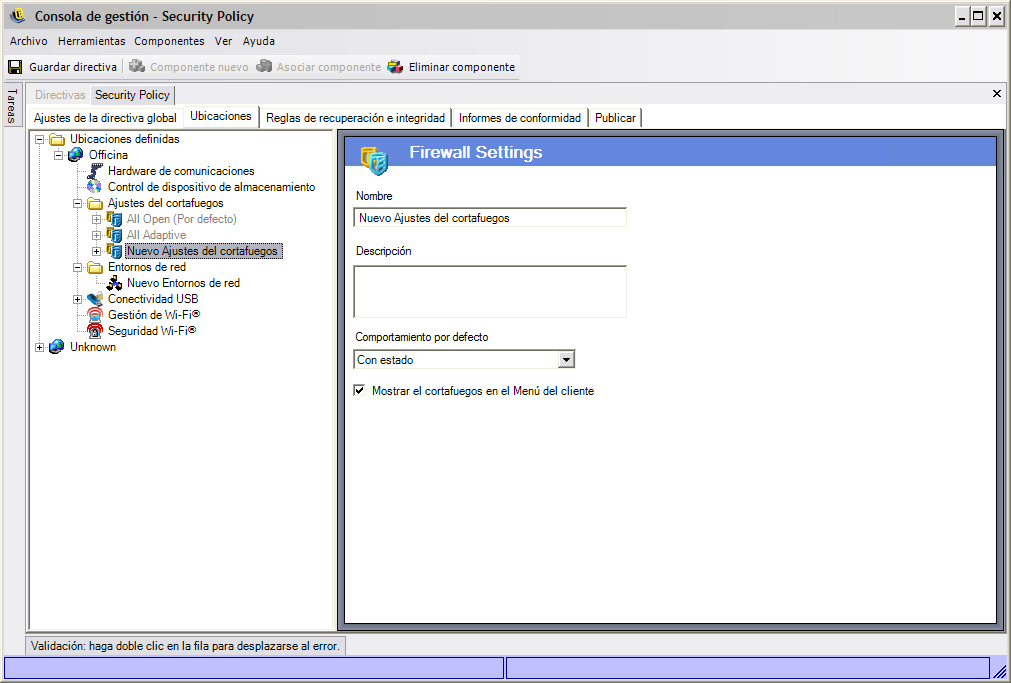Select the Ubicaciones tab

coord(221,116)
